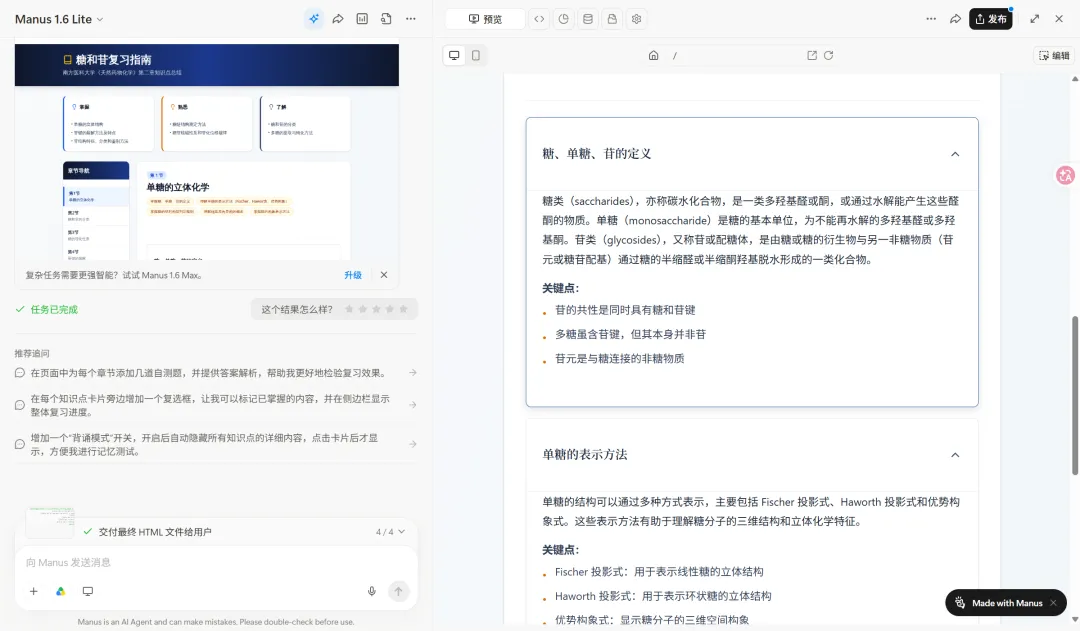Expand the preview panel to fullscreen
The image size is (1080, 631).
tap(1035, 19)
